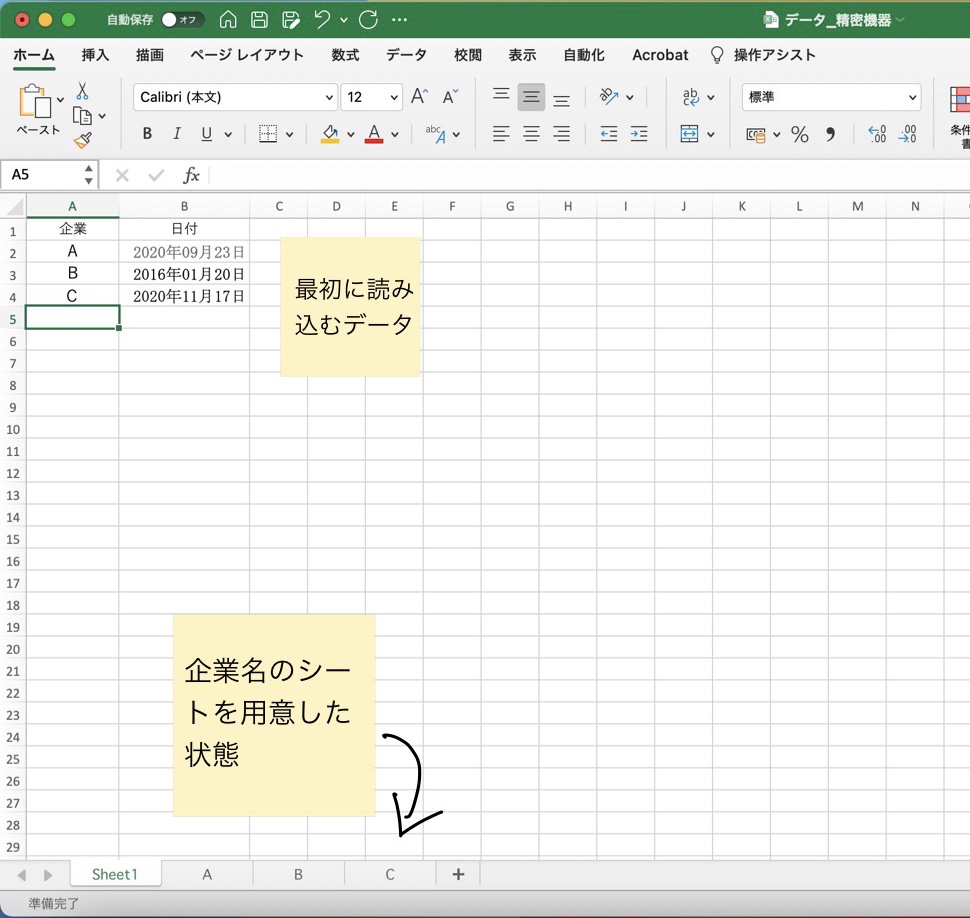Click the Copy icon
This screenshot has width=970, height=918.
[x=82, y=116]
